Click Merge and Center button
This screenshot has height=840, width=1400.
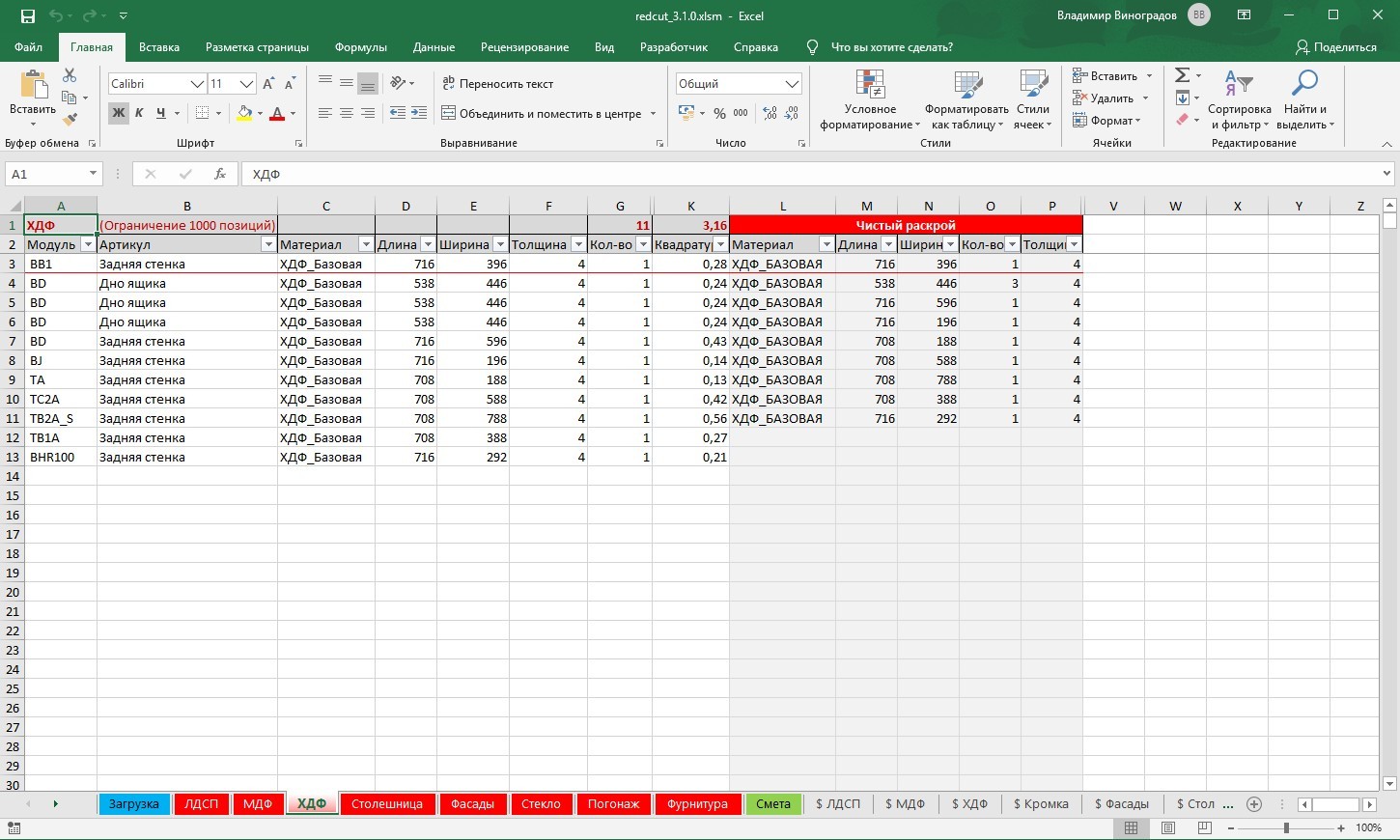[542, 114]
